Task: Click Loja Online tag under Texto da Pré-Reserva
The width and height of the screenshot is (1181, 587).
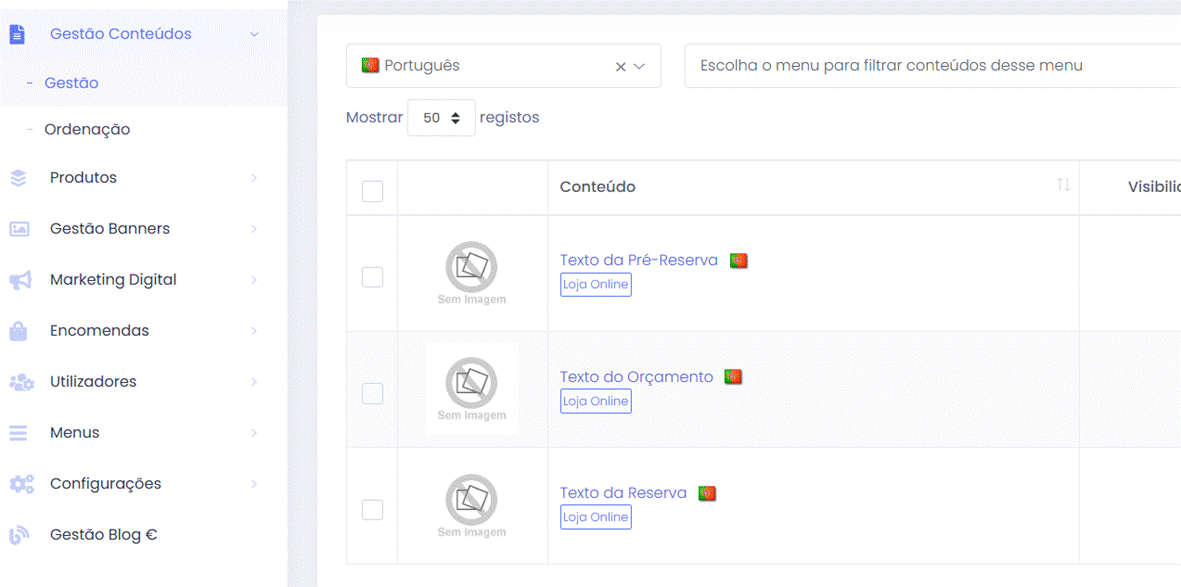Action: (595, 285)
